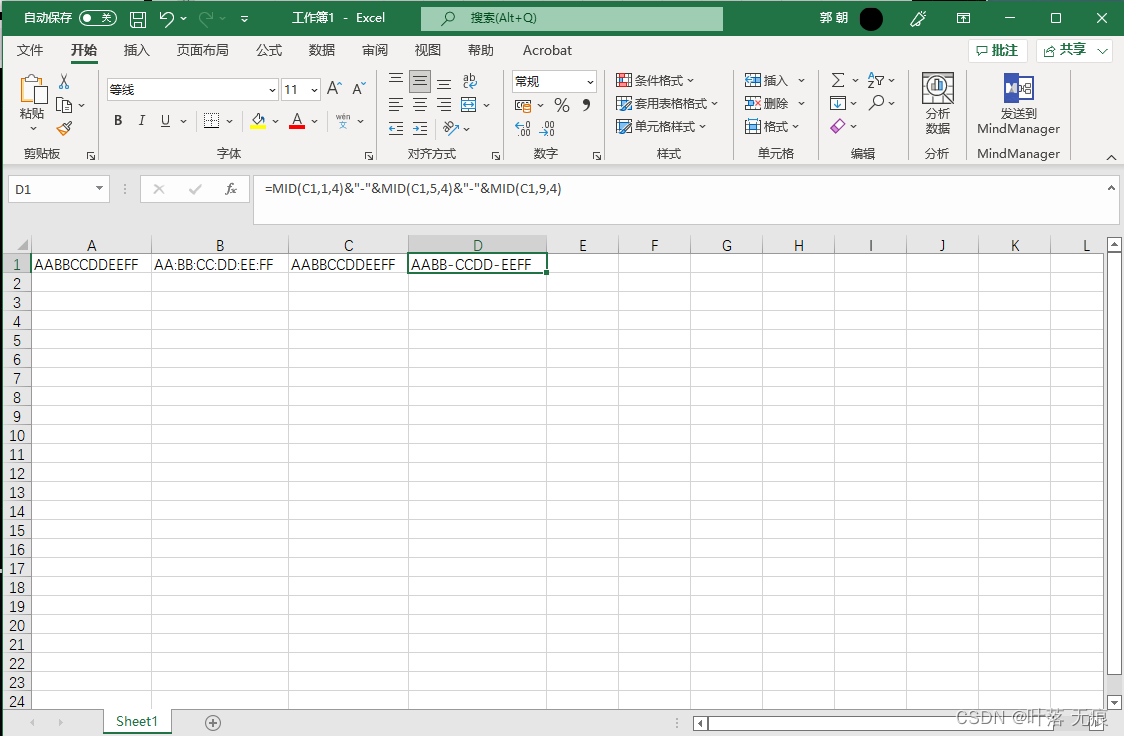The width and height of the screenshot is (1124, 736).
Task: Click the Paste clipboard icon
Action: [33, 90]
